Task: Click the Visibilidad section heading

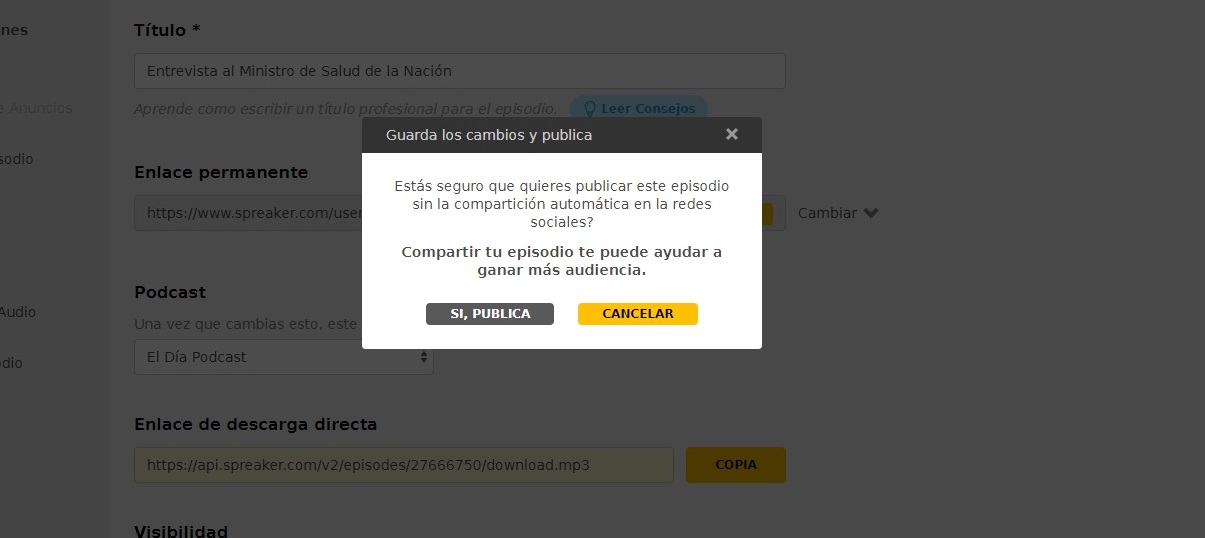Action: pyautogui.click(x=181, y=531)
